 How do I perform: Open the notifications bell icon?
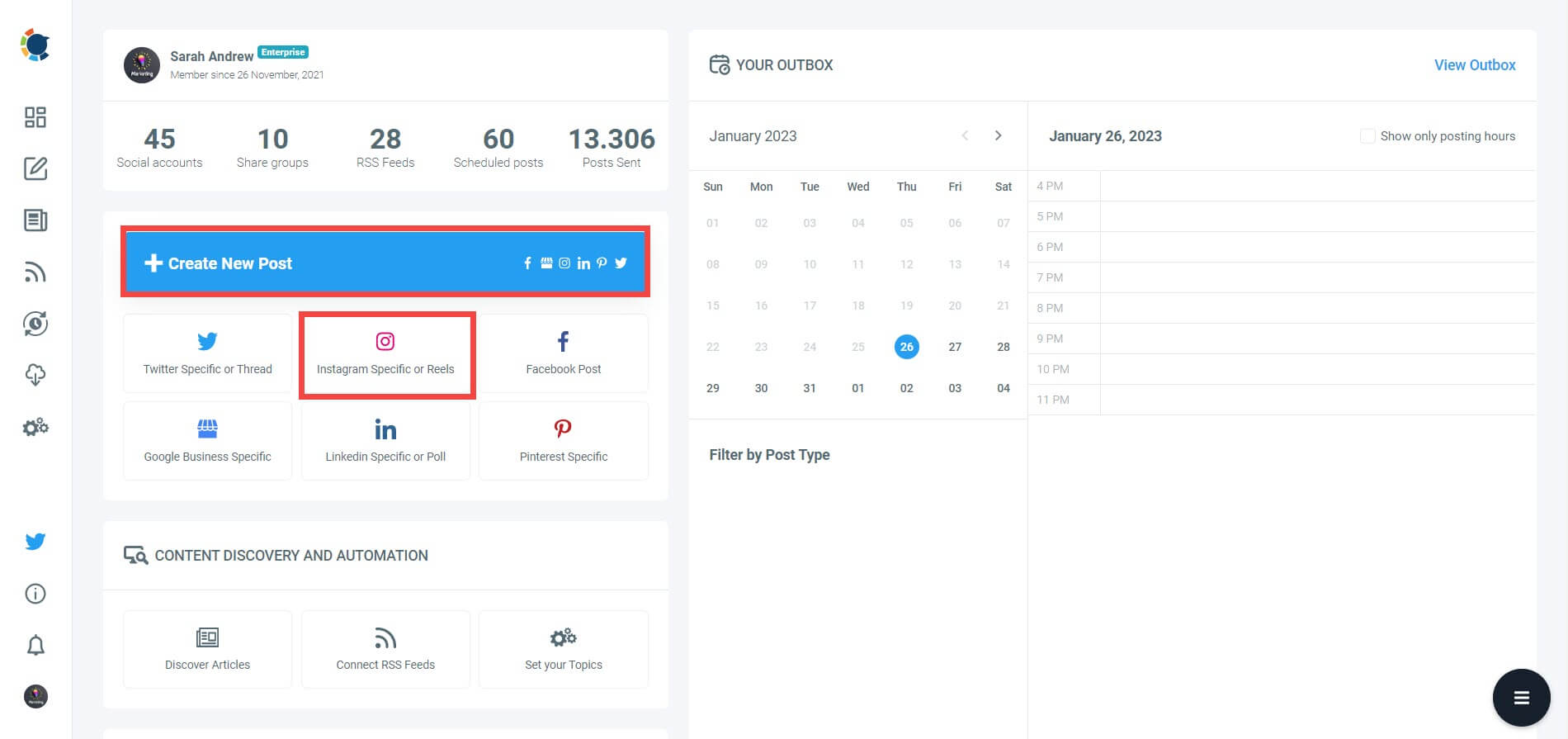[x=35, y=645]
